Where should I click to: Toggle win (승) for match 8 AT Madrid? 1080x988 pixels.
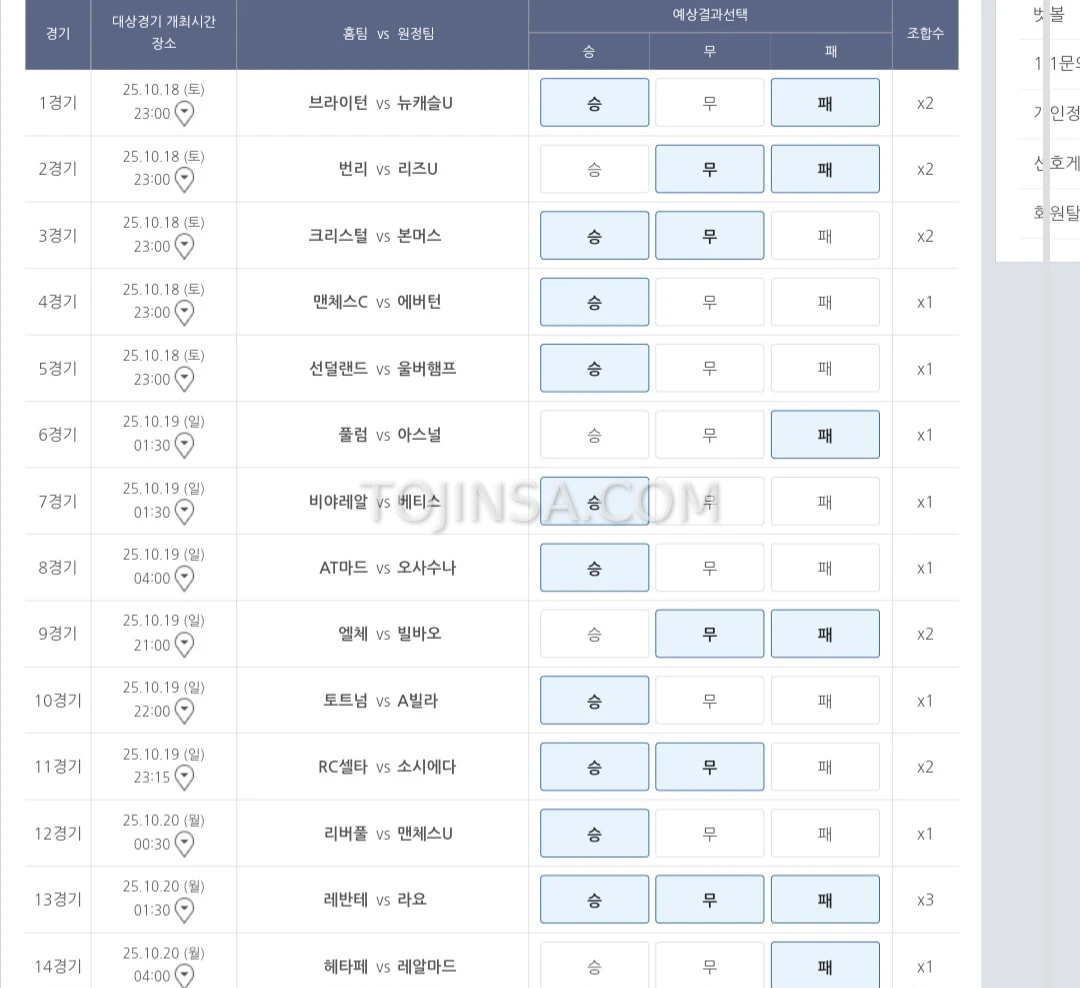tap(594, 568)
